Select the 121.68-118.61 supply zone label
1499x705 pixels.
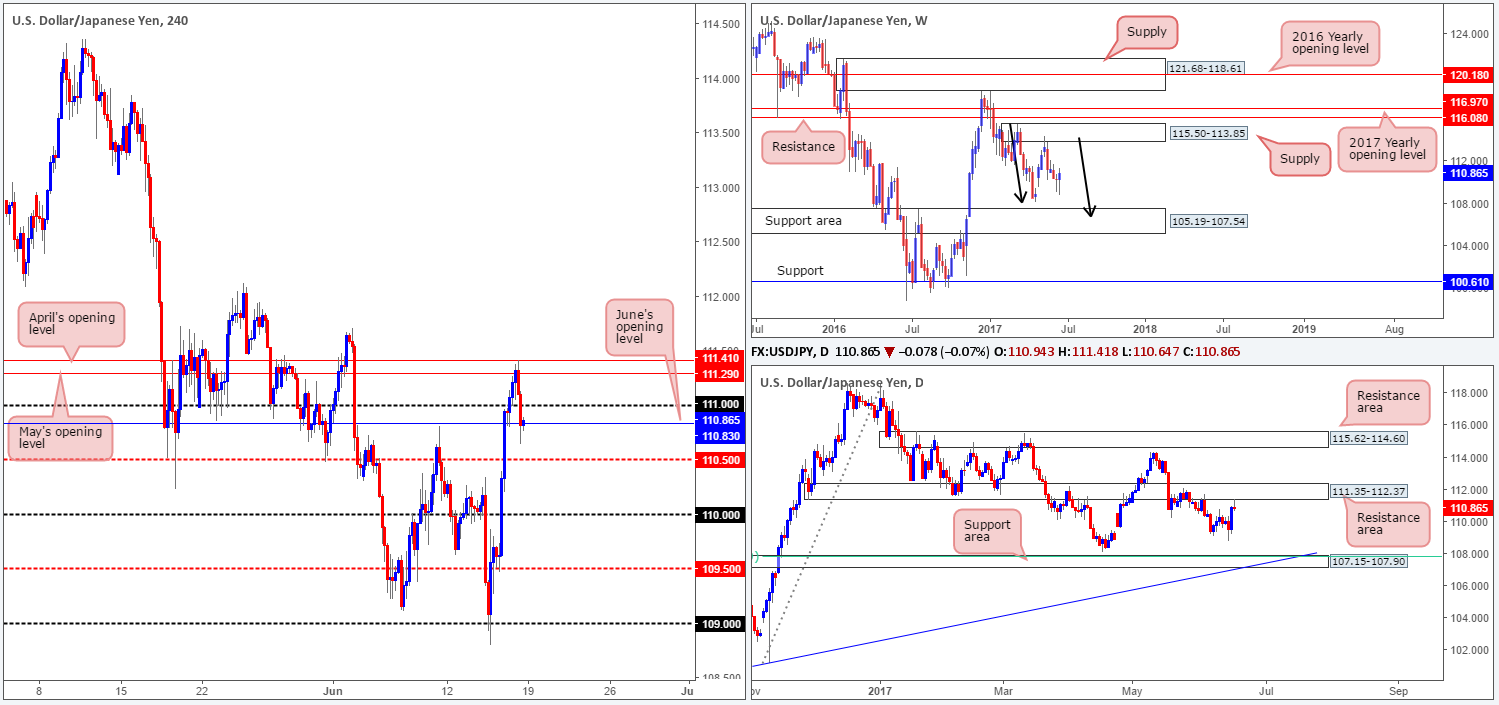[x=1206, y=67]
